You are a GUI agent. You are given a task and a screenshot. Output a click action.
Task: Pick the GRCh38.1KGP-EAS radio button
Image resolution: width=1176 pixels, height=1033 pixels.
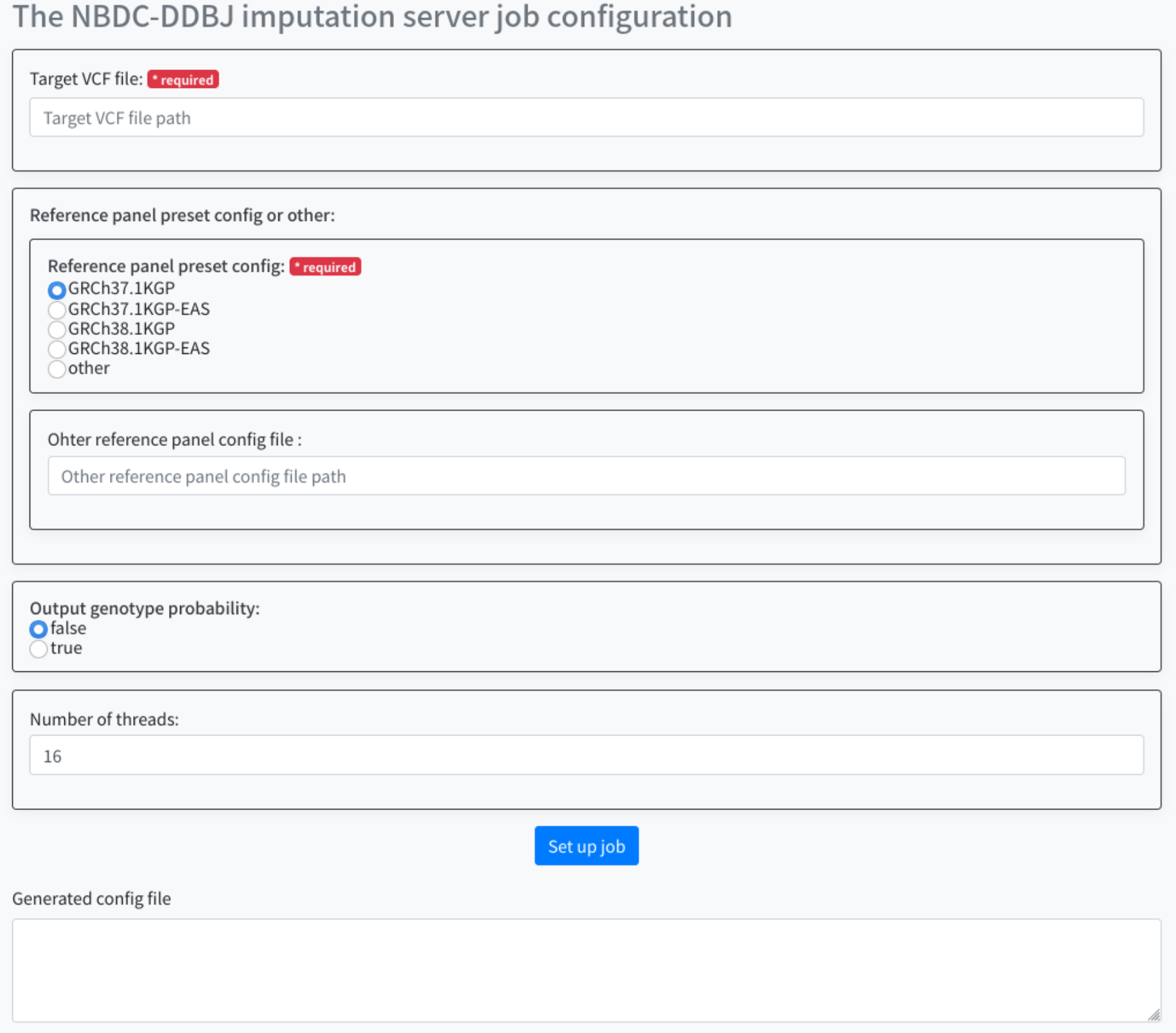57,349
